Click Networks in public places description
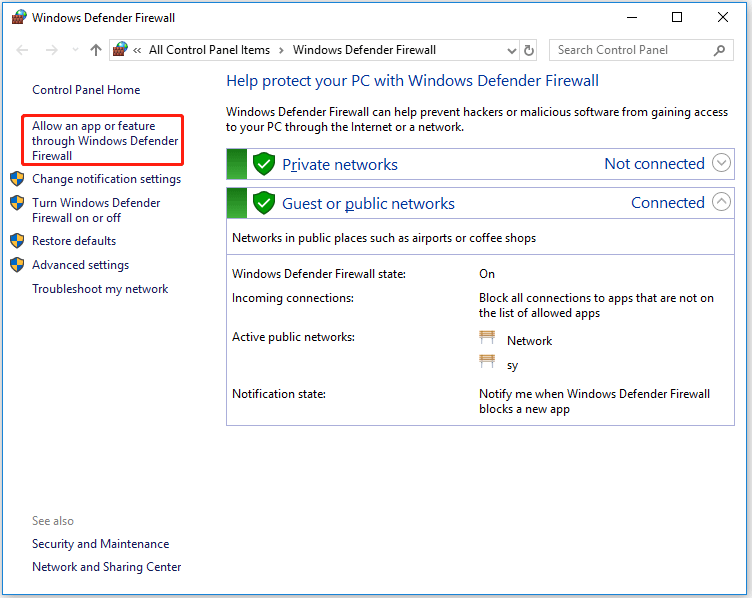Screen dimensions: 752x598 (x=384, y=238)
